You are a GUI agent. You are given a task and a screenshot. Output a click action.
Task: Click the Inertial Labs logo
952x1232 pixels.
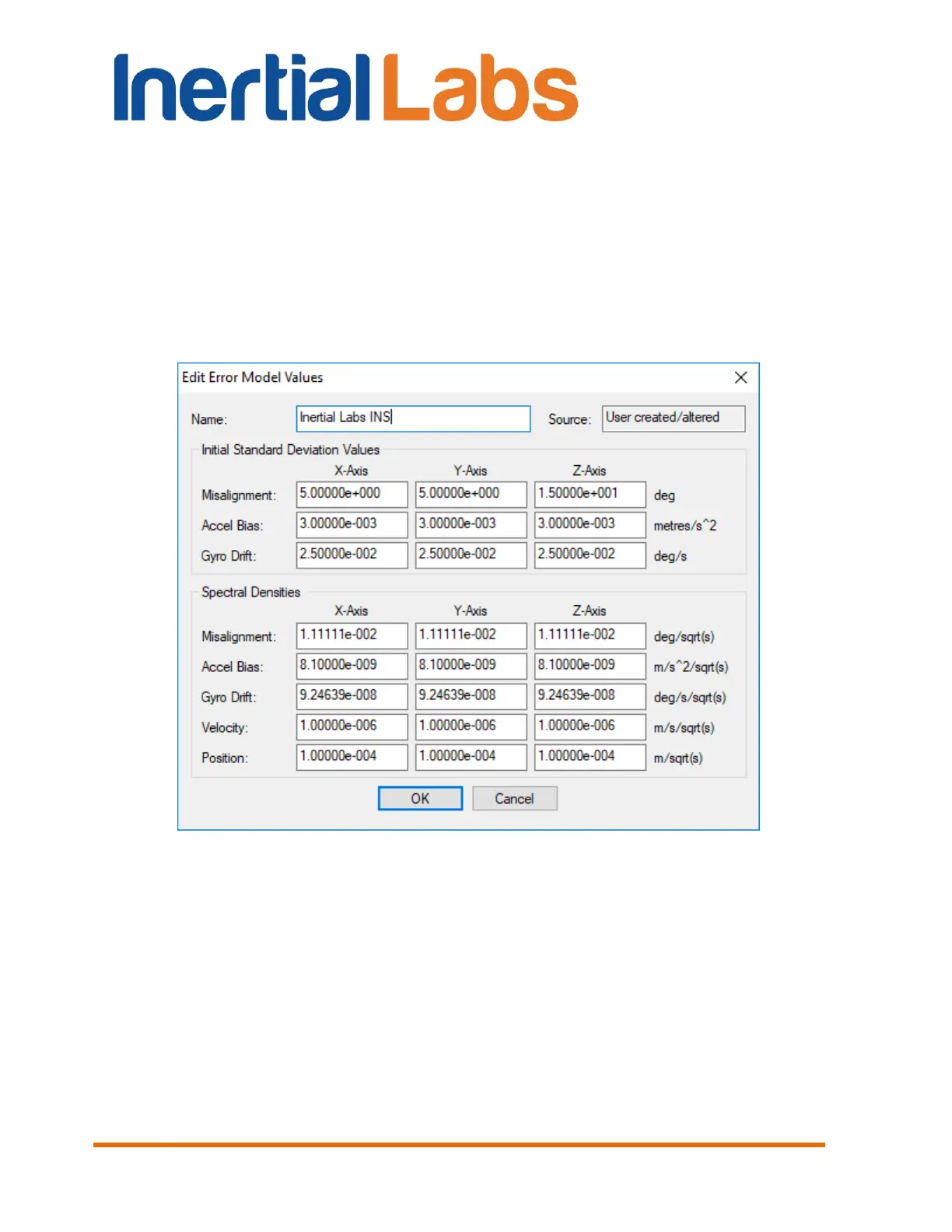point(346,87)
